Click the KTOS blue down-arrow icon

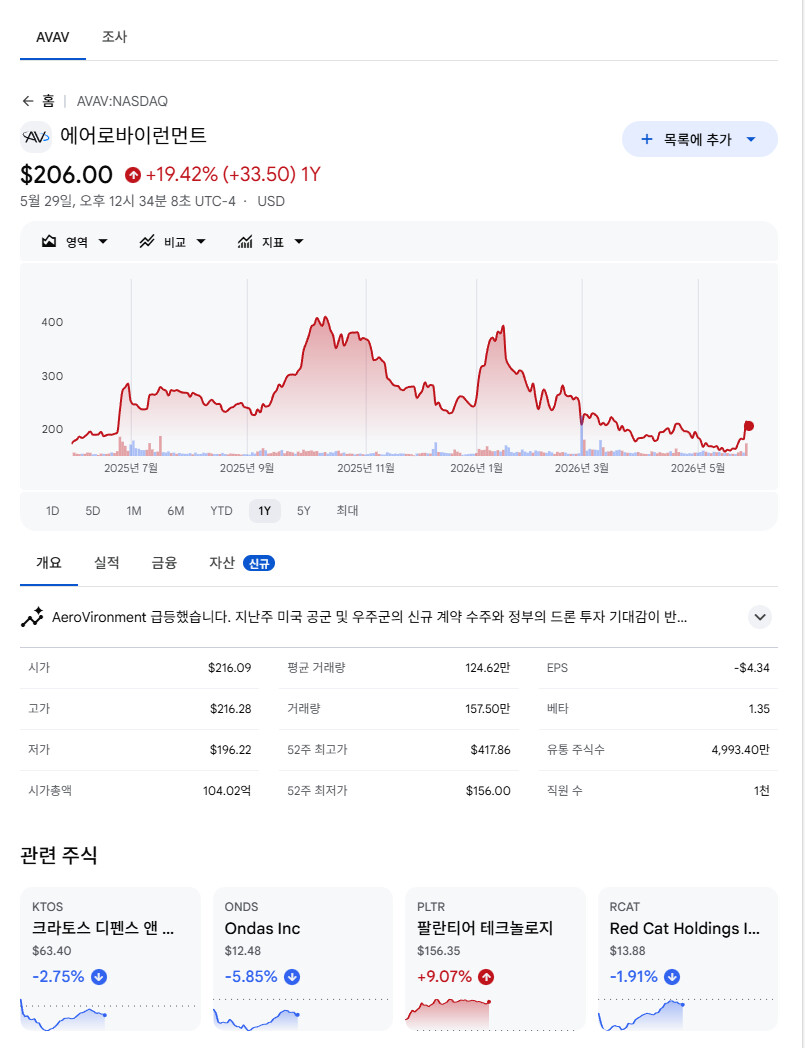tap(99, 976)
